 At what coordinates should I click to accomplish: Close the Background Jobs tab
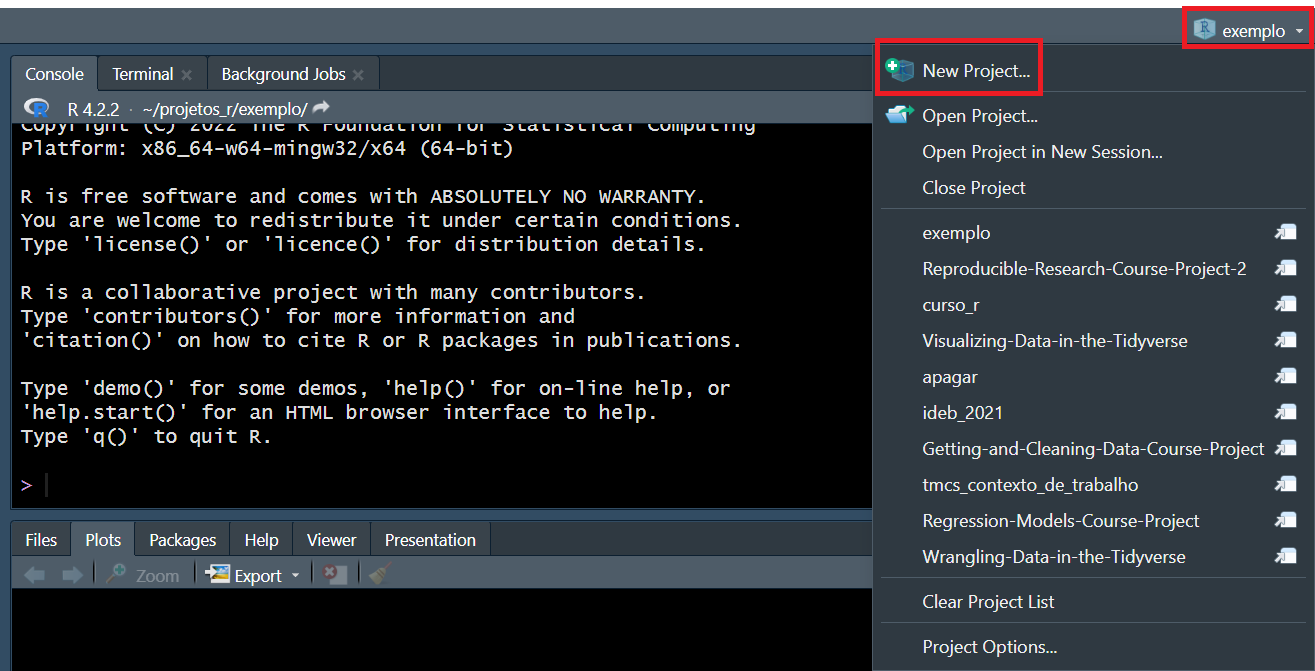[x=358, y=75]
